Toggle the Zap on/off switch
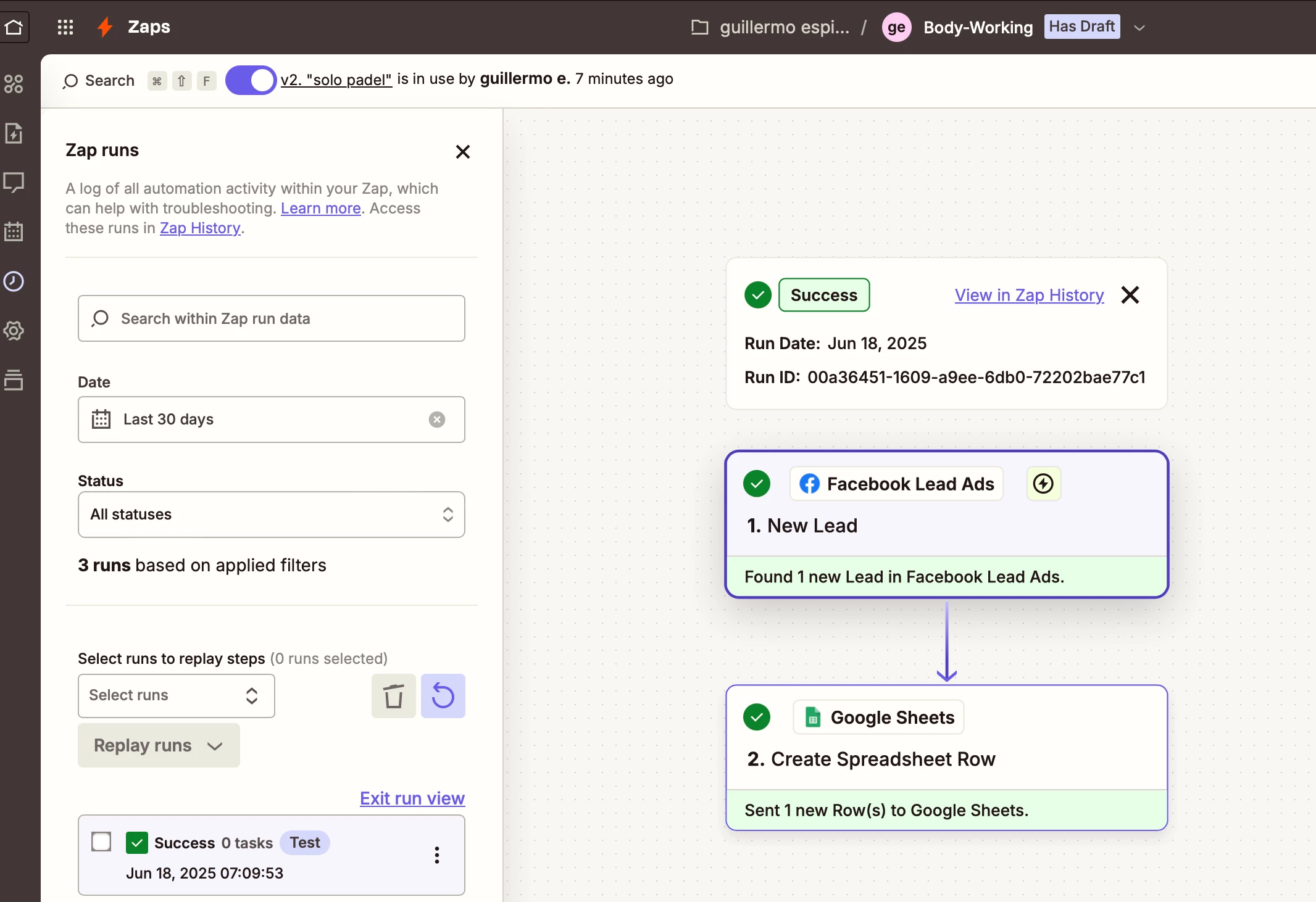Viewport: 1316px width, 902px height. [x=251, y=80]
